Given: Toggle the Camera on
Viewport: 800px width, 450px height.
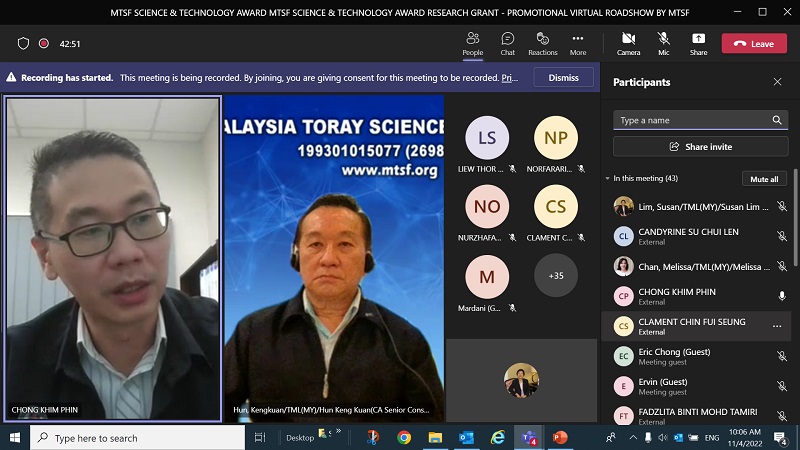Looking at the screenshot, I should click(628, 44).
